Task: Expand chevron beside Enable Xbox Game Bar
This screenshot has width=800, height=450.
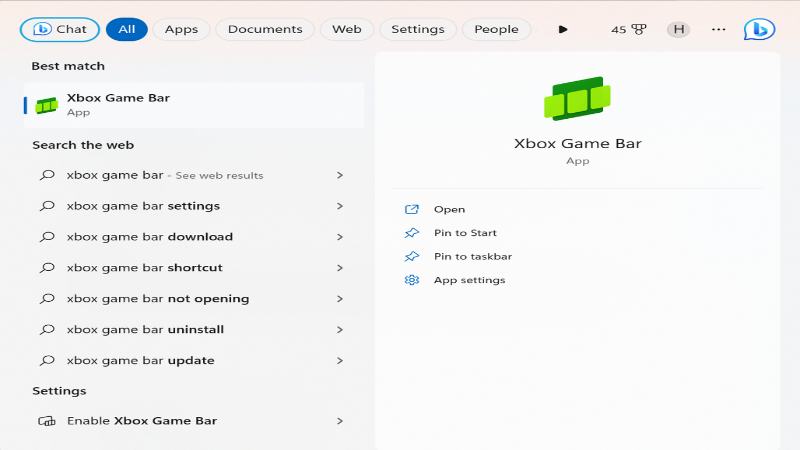Action: (x=340, y=421)
